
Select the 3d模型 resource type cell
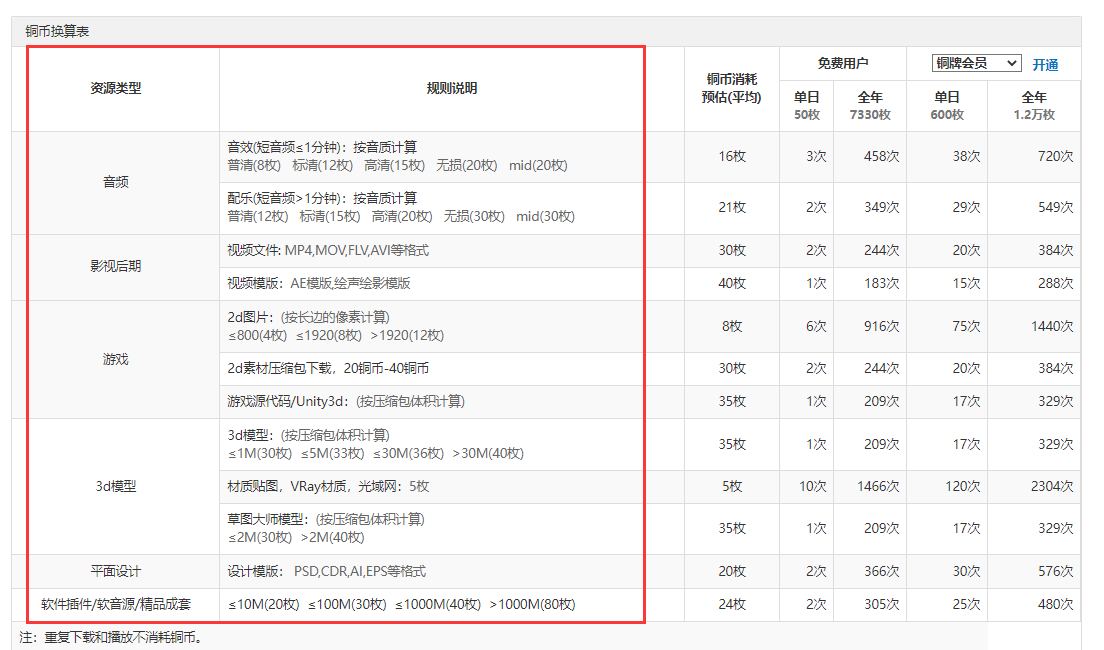[x=115, y=487]
